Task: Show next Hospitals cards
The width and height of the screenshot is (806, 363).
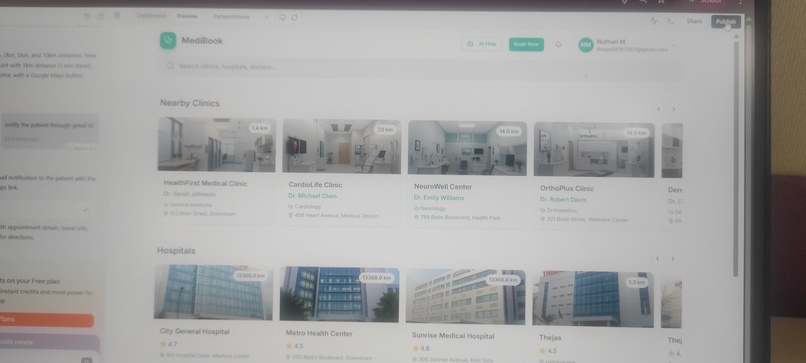Action: (672, 259)
